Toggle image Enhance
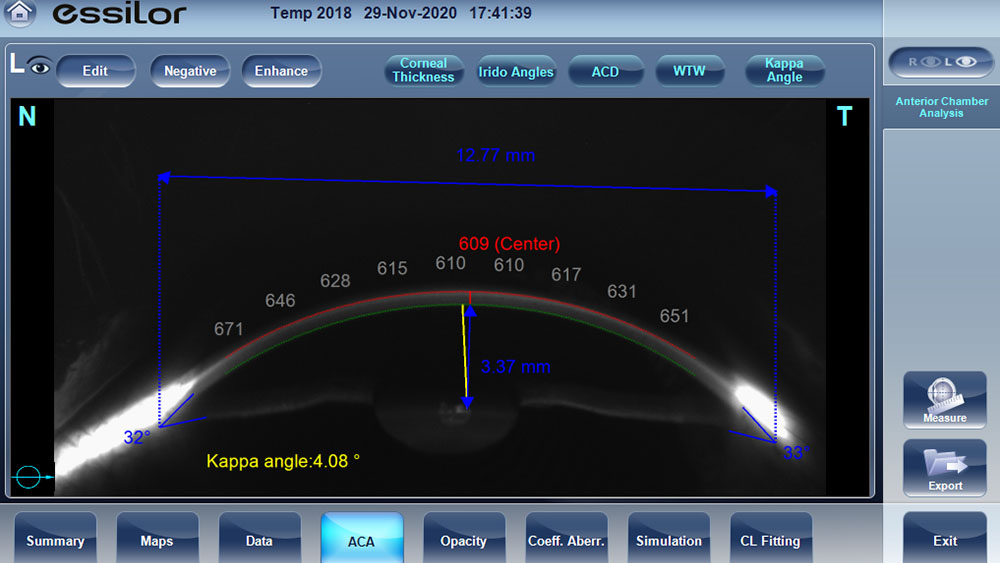 click(x=281, y=71)
